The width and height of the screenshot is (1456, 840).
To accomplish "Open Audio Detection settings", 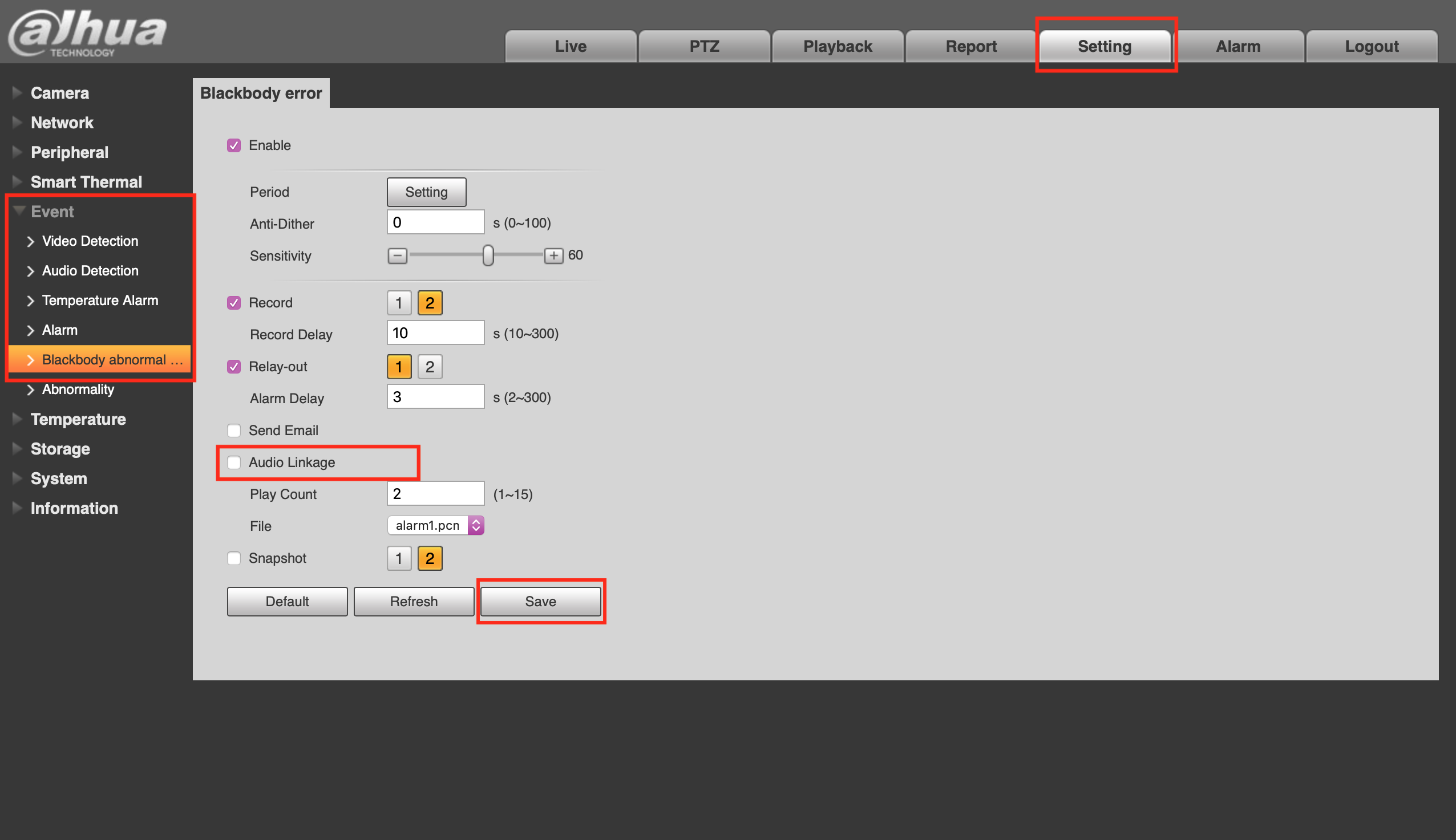I will [90, 271].
